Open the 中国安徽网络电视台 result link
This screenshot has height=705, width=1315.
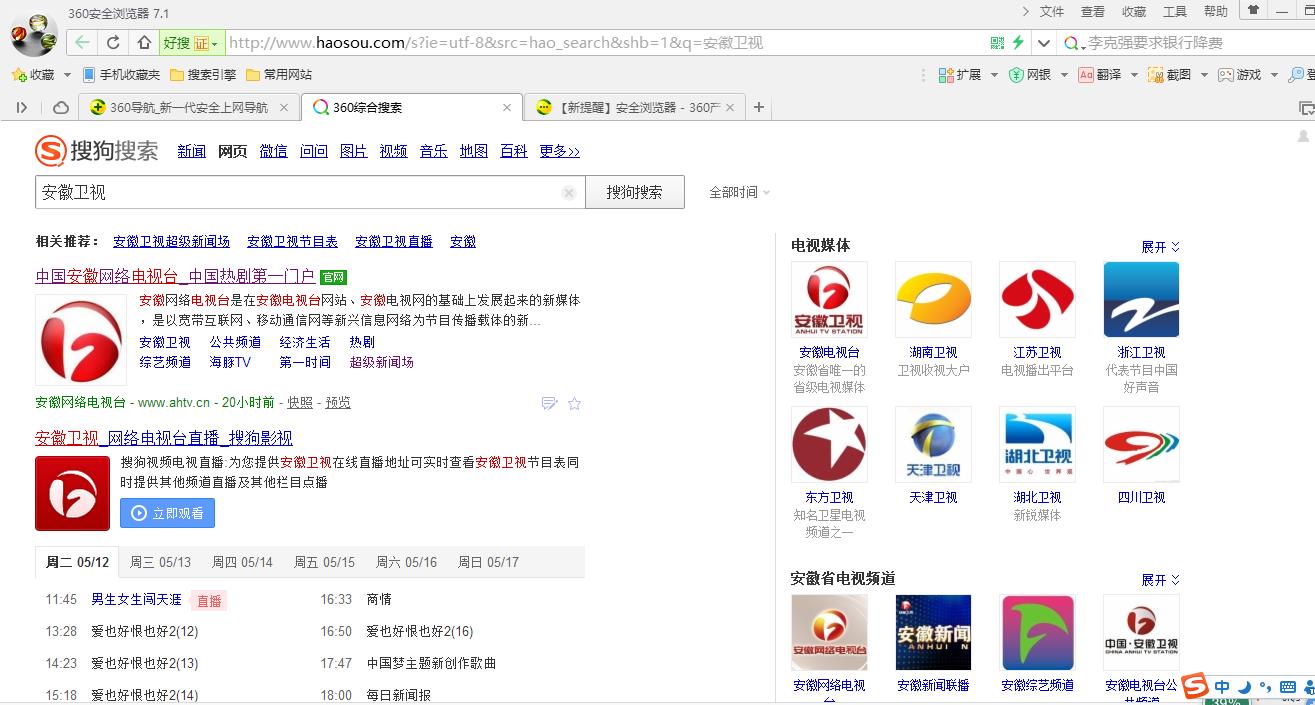pos(175,276)
